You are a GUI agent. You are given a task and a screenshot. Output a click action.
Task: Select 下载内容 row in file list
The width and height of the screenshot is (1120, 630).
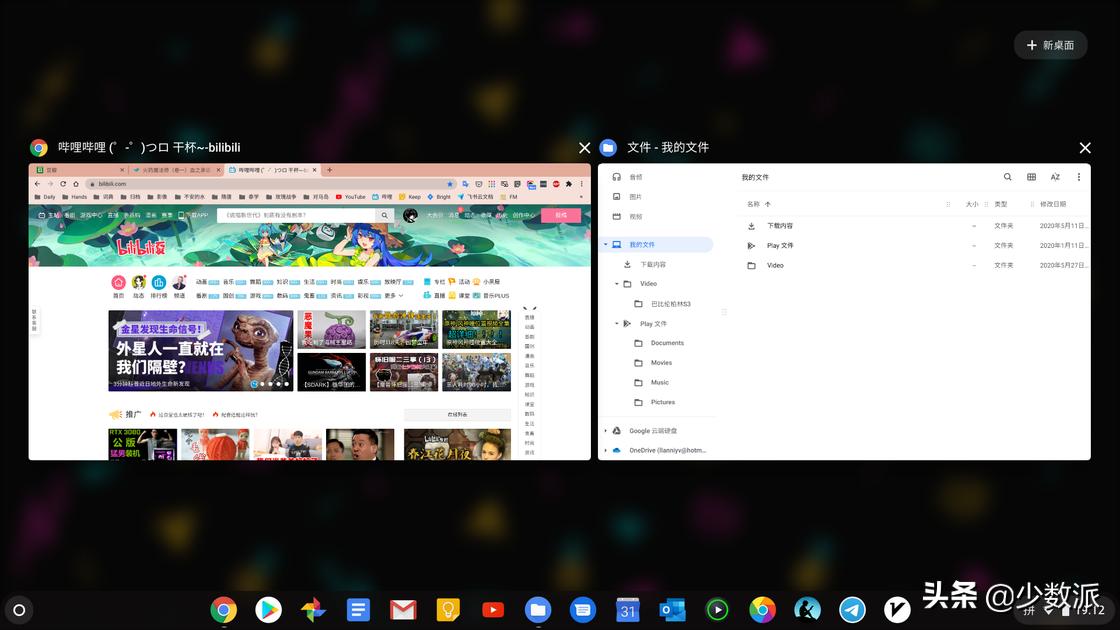[914, 226]
